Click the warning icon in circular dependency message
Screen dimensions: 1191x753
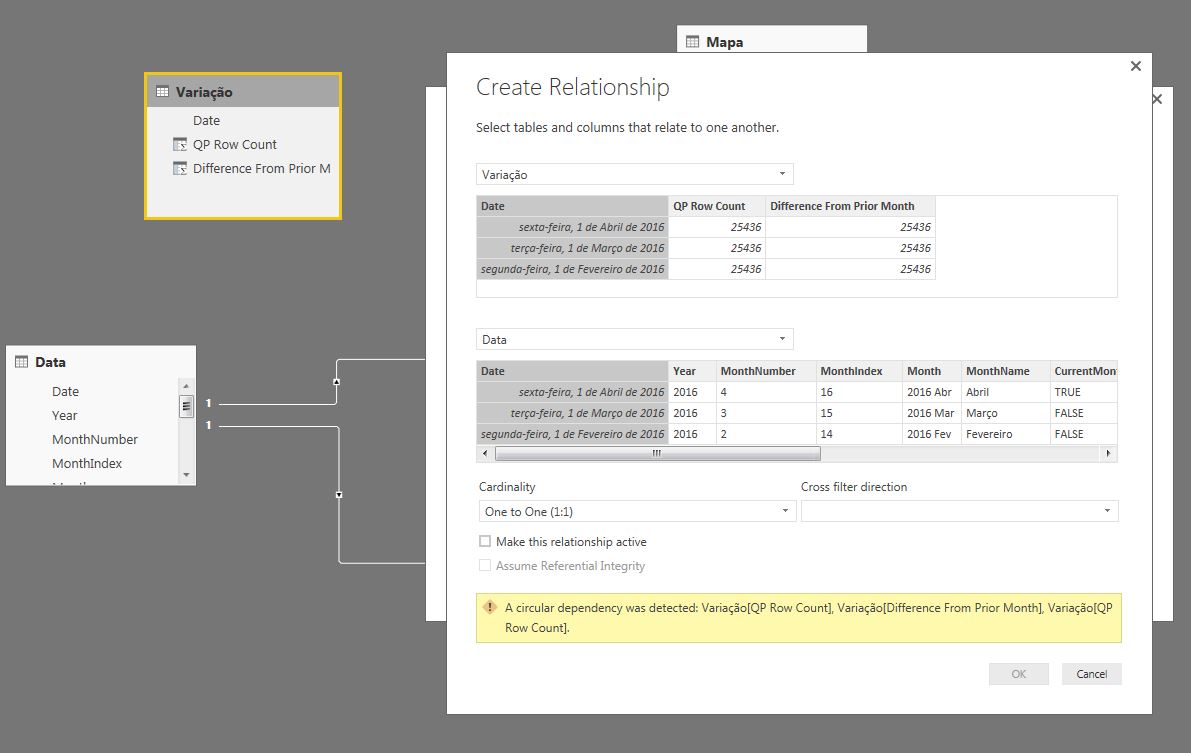490,607
